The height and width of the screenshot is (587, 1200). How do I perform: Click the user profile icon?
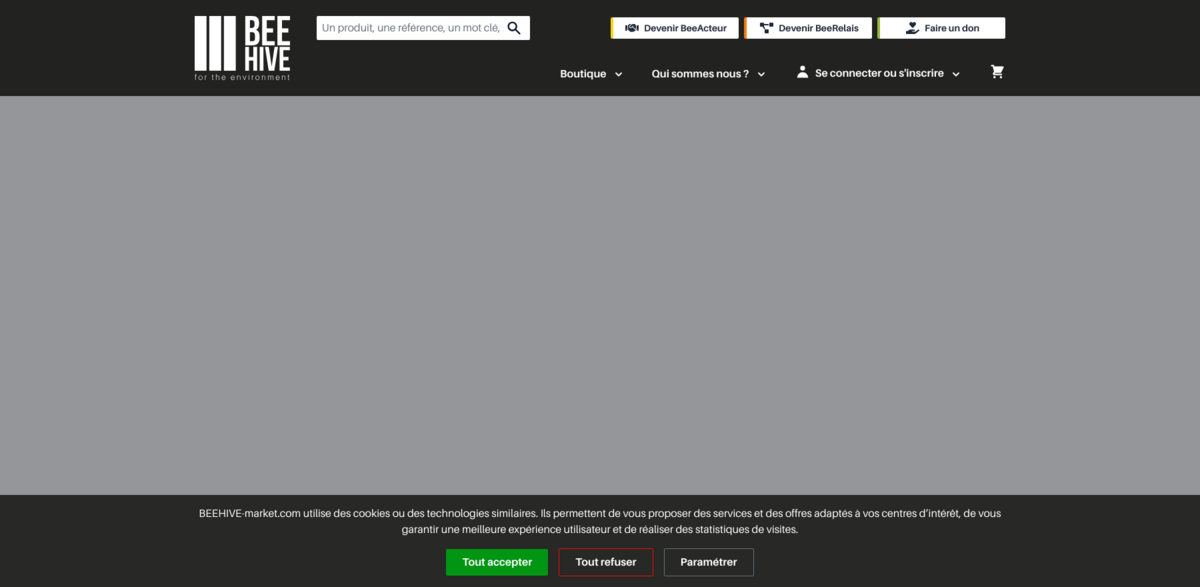pyautogui.click(x=802, y=72)
